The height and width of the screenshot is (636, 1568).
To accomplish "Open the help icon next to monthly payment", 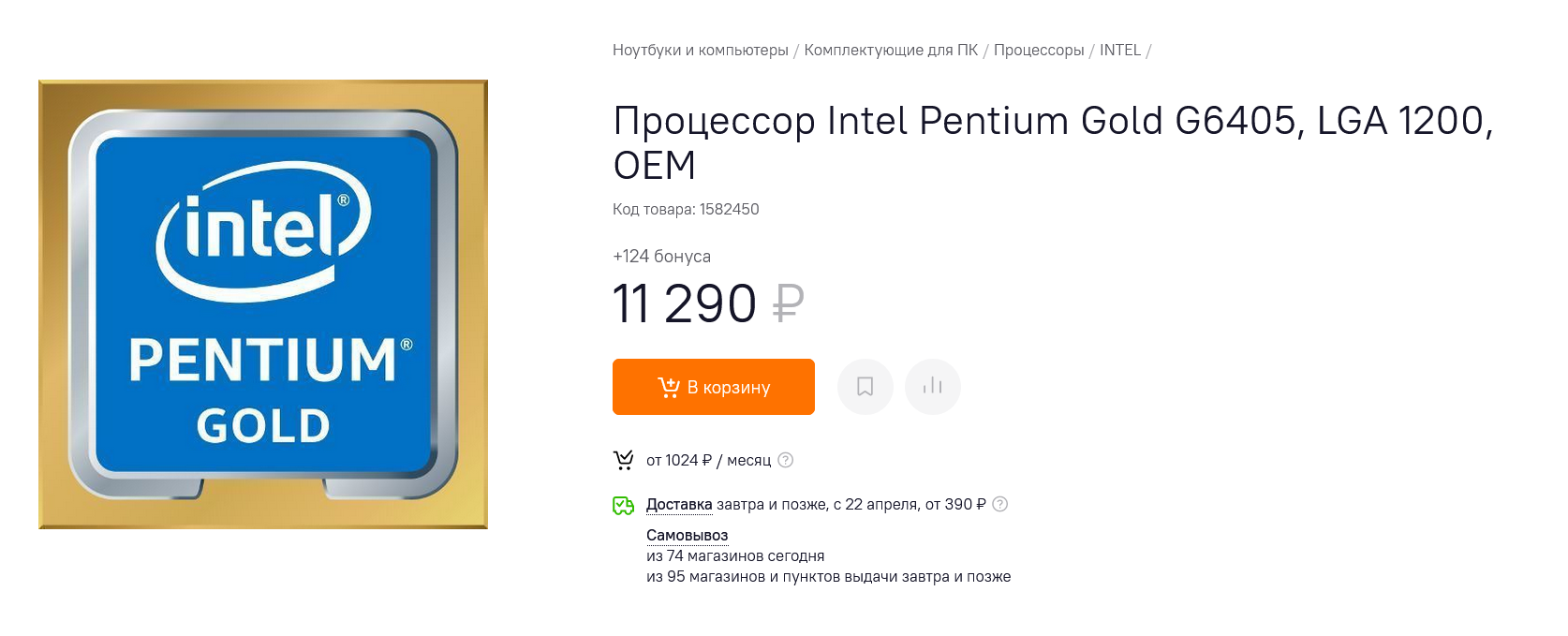I will 786,460.
